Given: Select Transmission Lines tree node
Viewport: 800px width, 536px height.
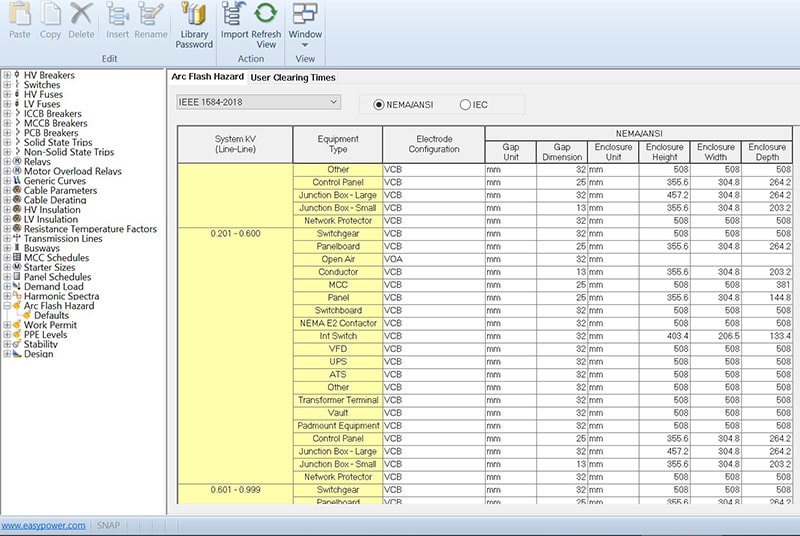Looking at the screenshot, I should click(x=63, y=239).
